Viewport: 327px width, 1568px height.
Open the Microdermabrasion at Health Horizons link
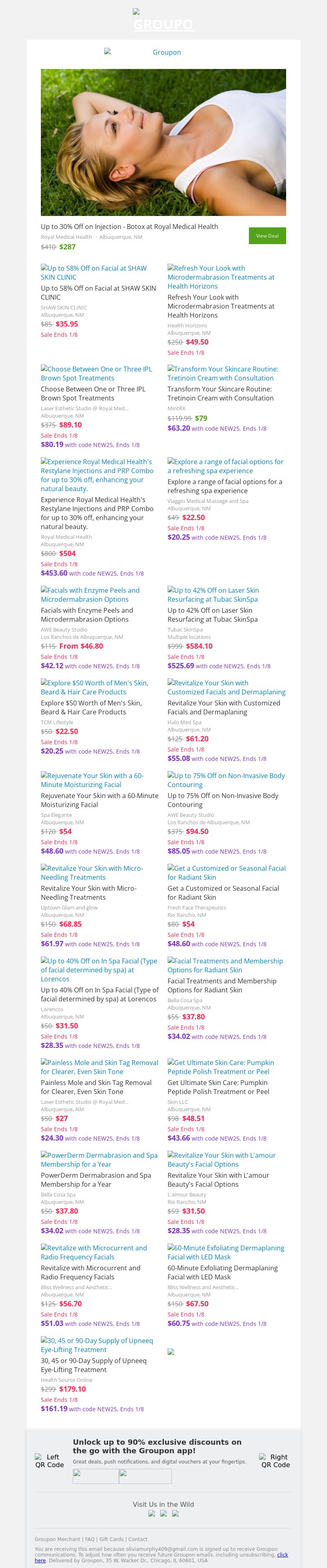click(220, 277)
